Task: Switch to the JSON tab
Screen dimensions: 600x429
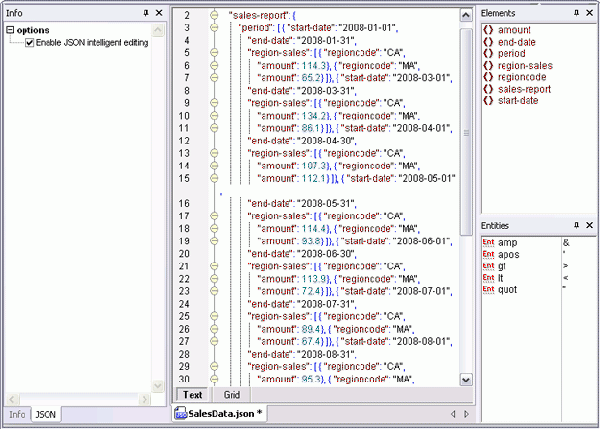Action: point(46,414)
